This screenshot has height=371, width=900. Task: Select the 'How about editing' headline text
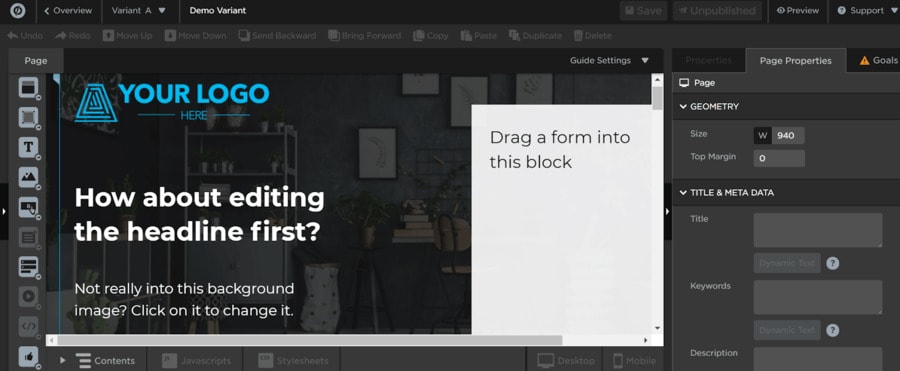tap(199, 215)
